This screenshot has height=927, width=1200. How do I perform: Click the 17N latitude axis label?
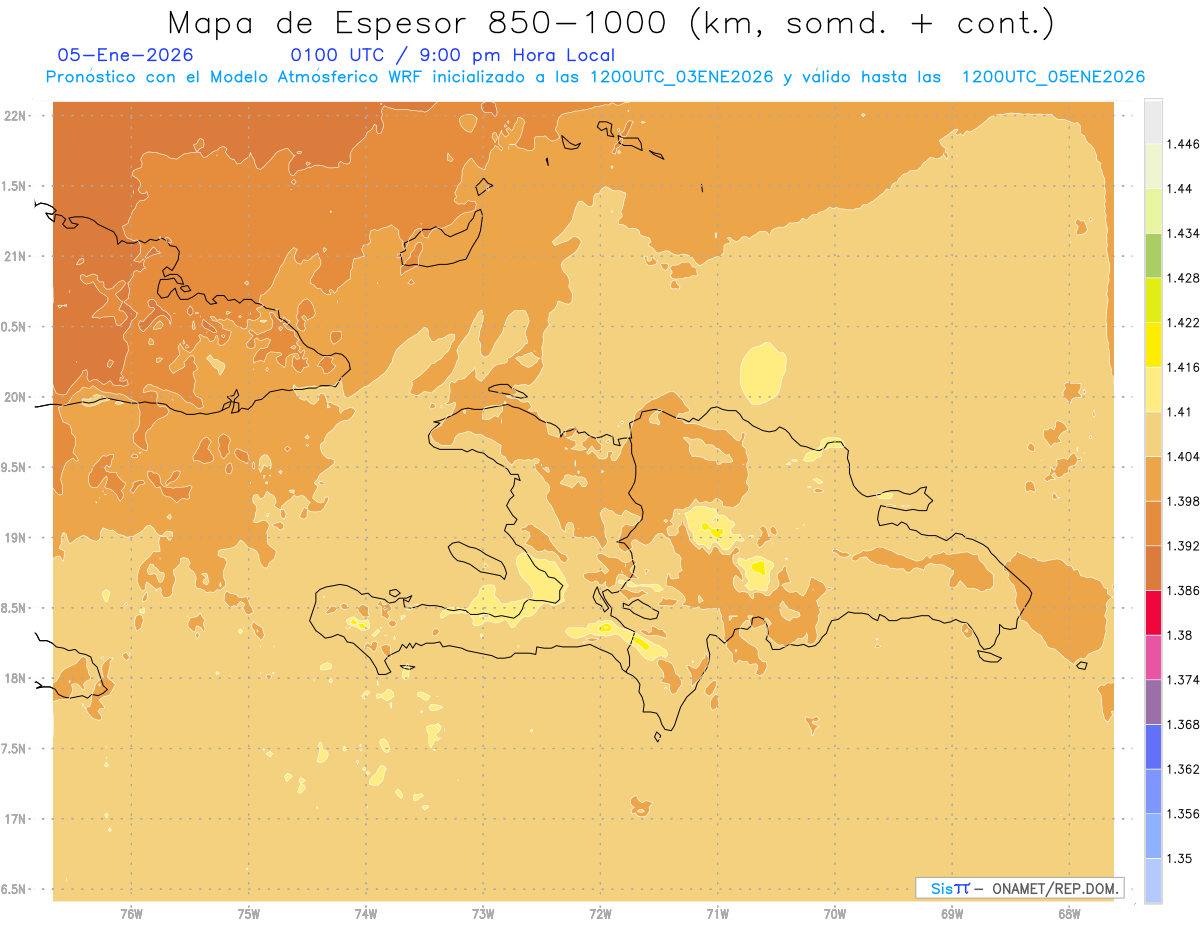click(x=16, y=819)
